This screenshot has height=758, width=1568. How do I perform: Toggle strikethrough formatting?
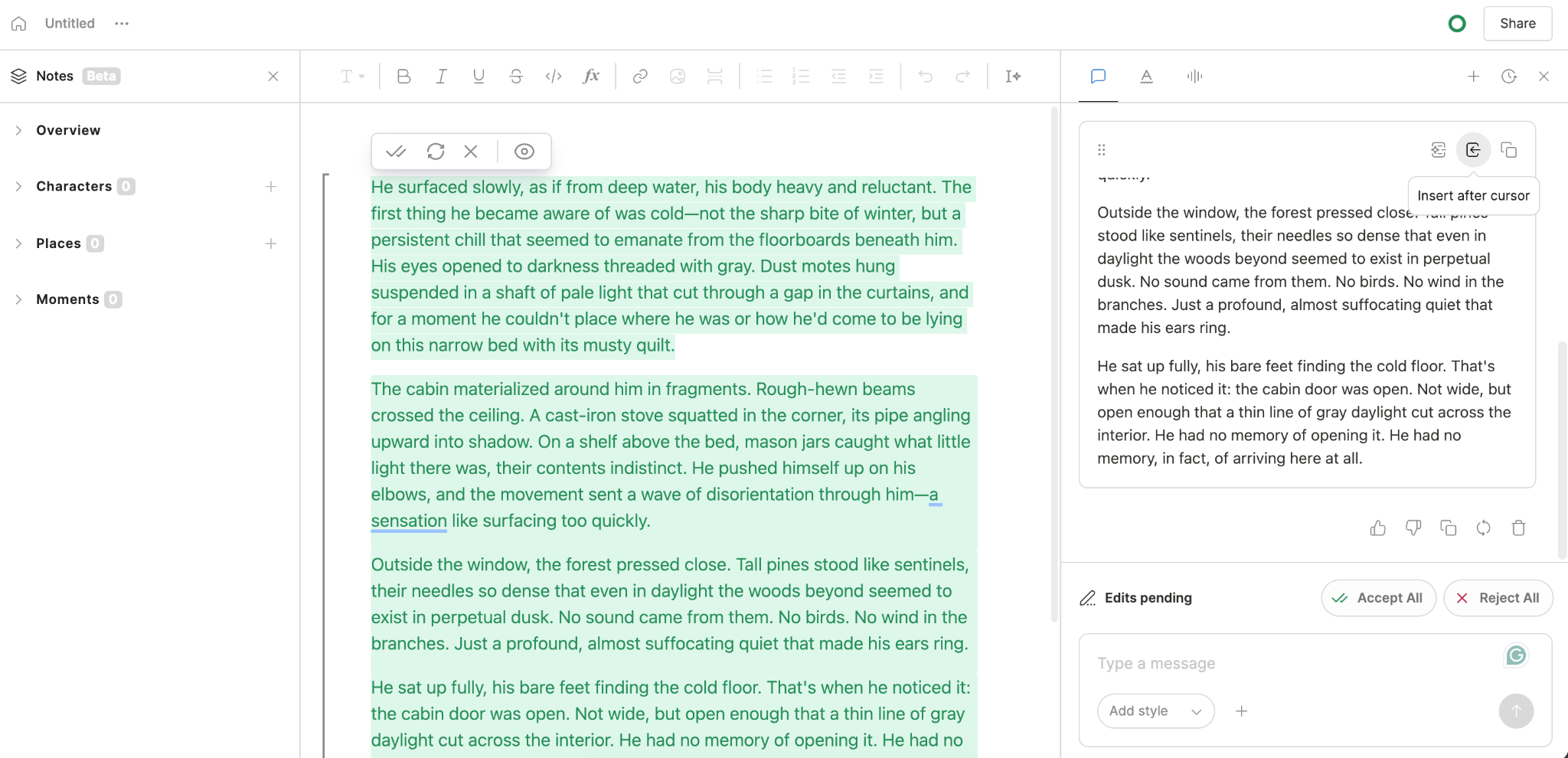pyautogui.click(x=516, y=77)
